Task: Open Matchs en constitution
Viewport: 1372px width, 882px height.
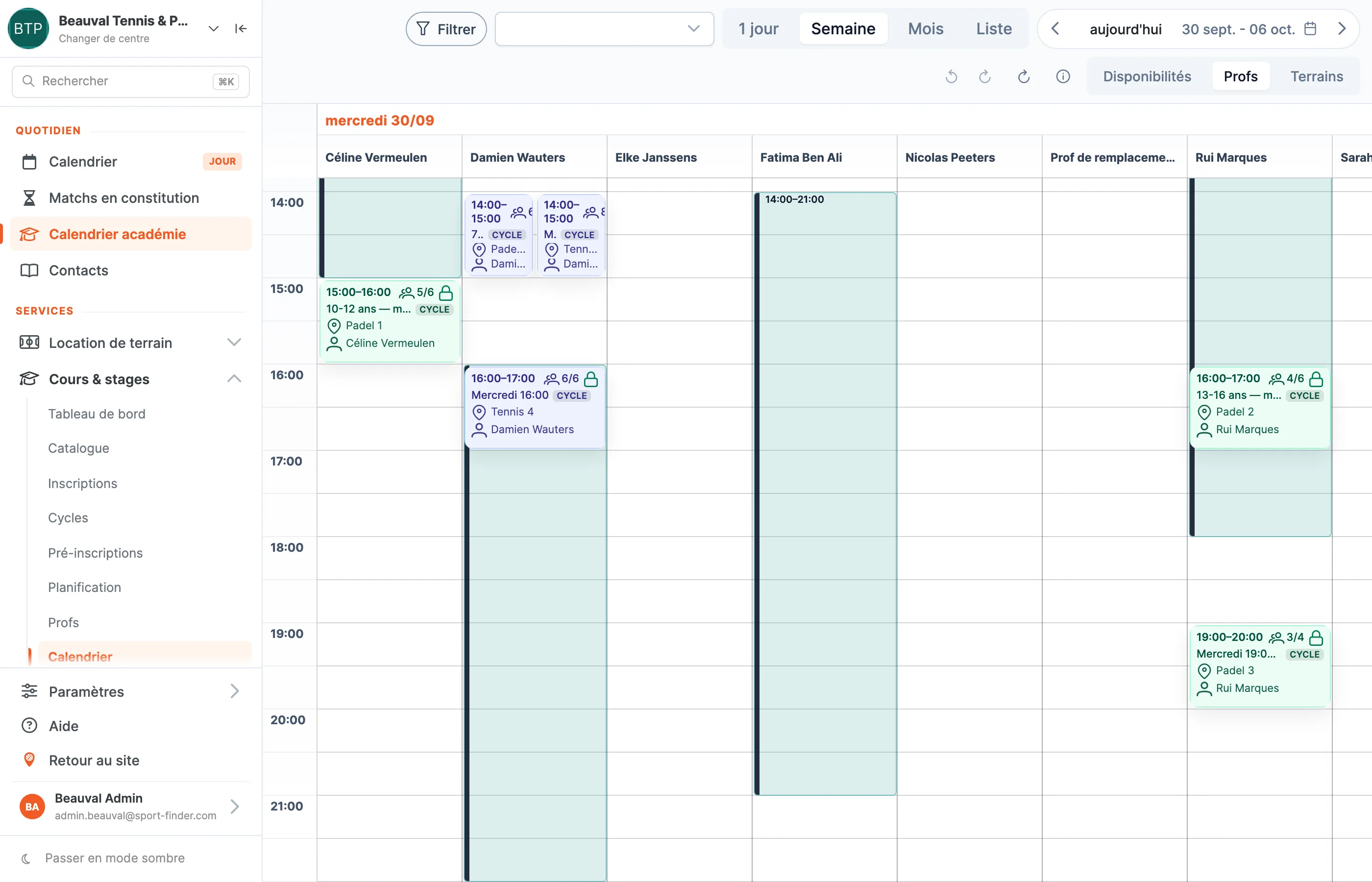Action: coord(131,197)
